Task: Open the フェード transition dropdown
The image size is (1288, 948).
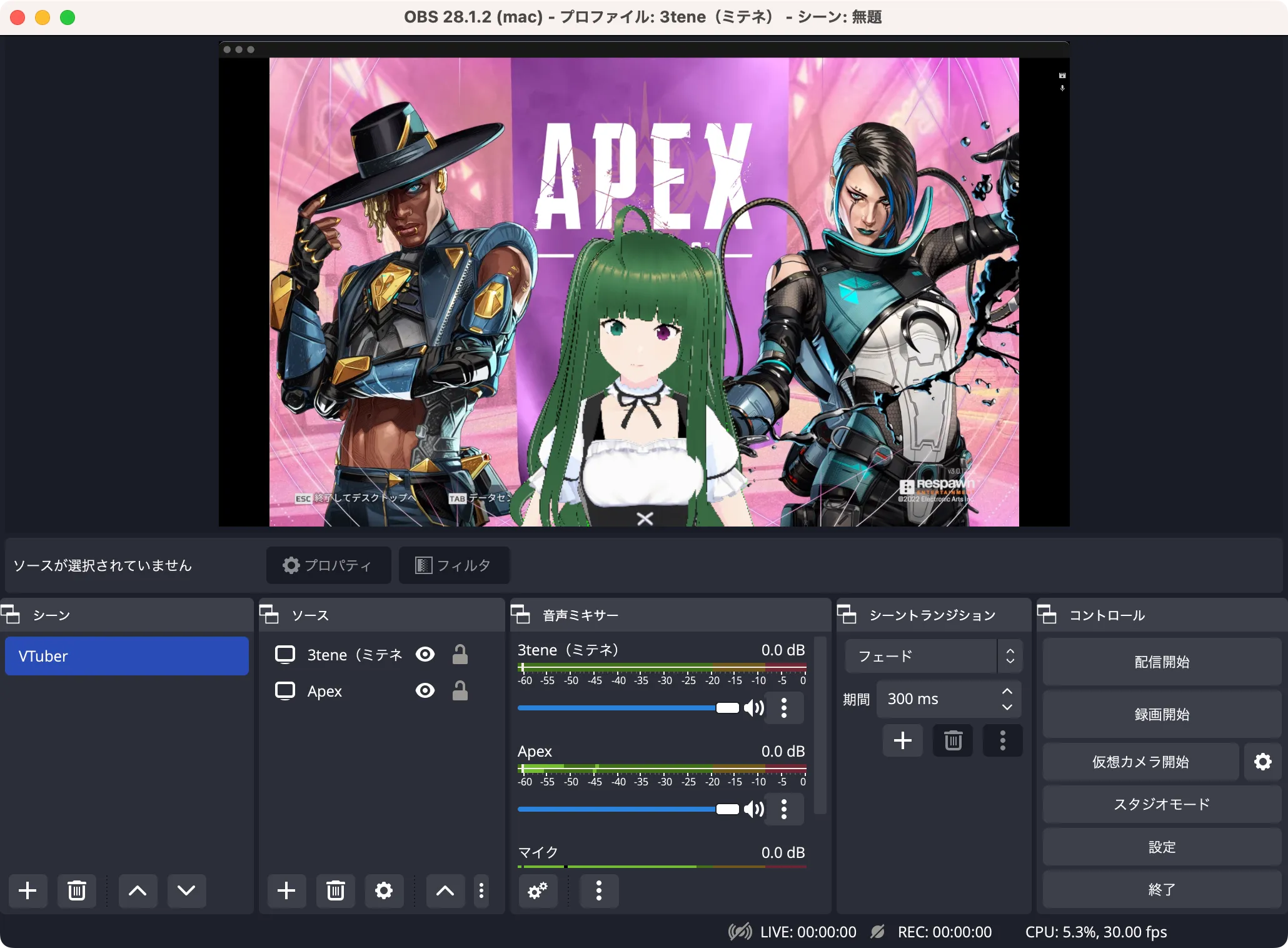Action: (933, 656)
